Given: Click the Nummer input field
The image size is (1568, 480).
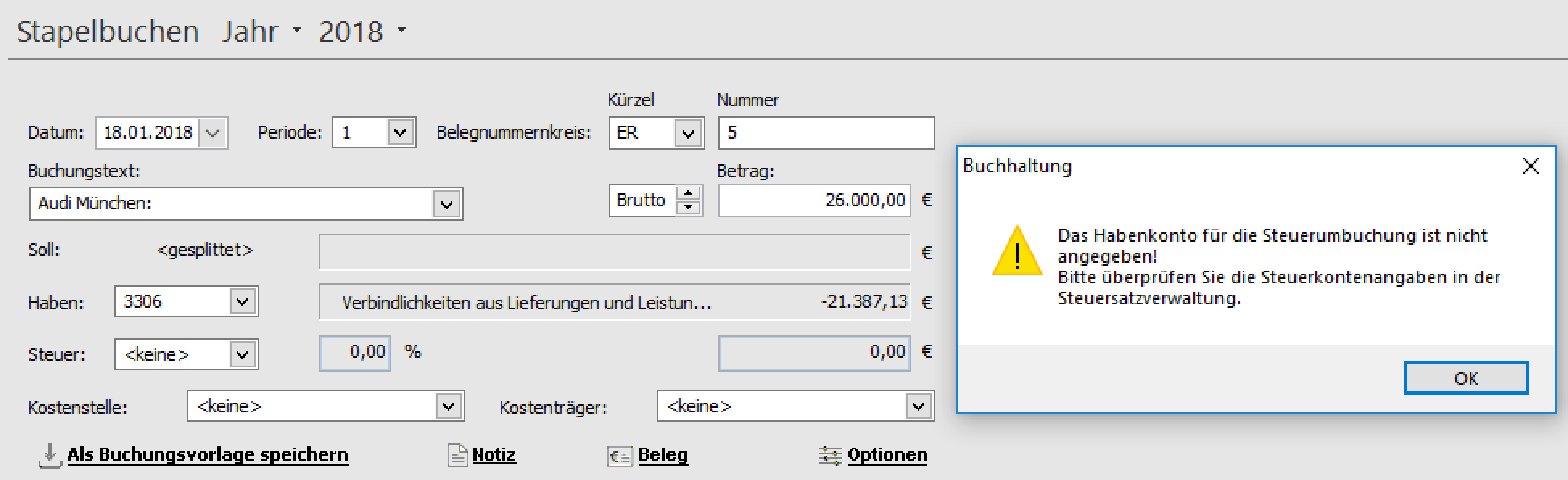Looking at the screenshot, I should (826, 133).
